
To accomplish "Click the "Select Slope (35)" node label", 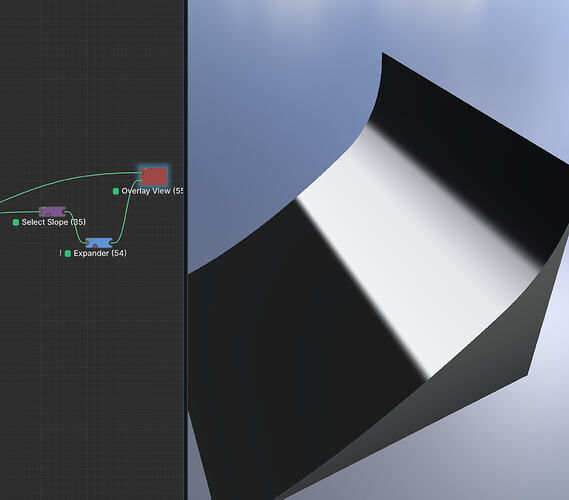I will pyautogui.click(x=54, y=222).
